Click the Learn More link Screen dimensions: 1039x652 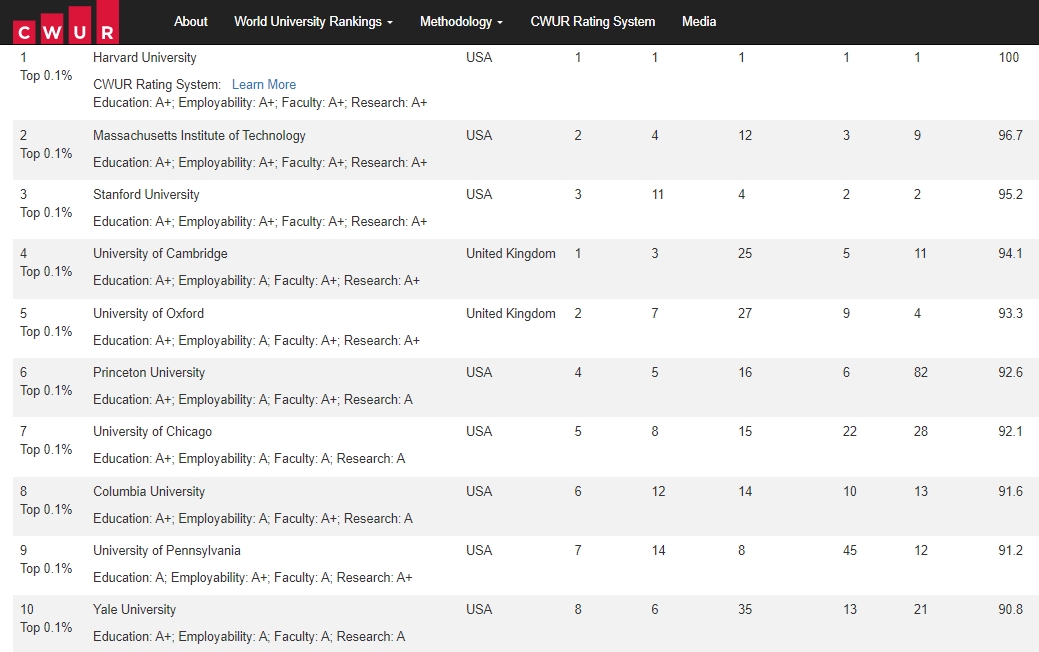(264, 85)
